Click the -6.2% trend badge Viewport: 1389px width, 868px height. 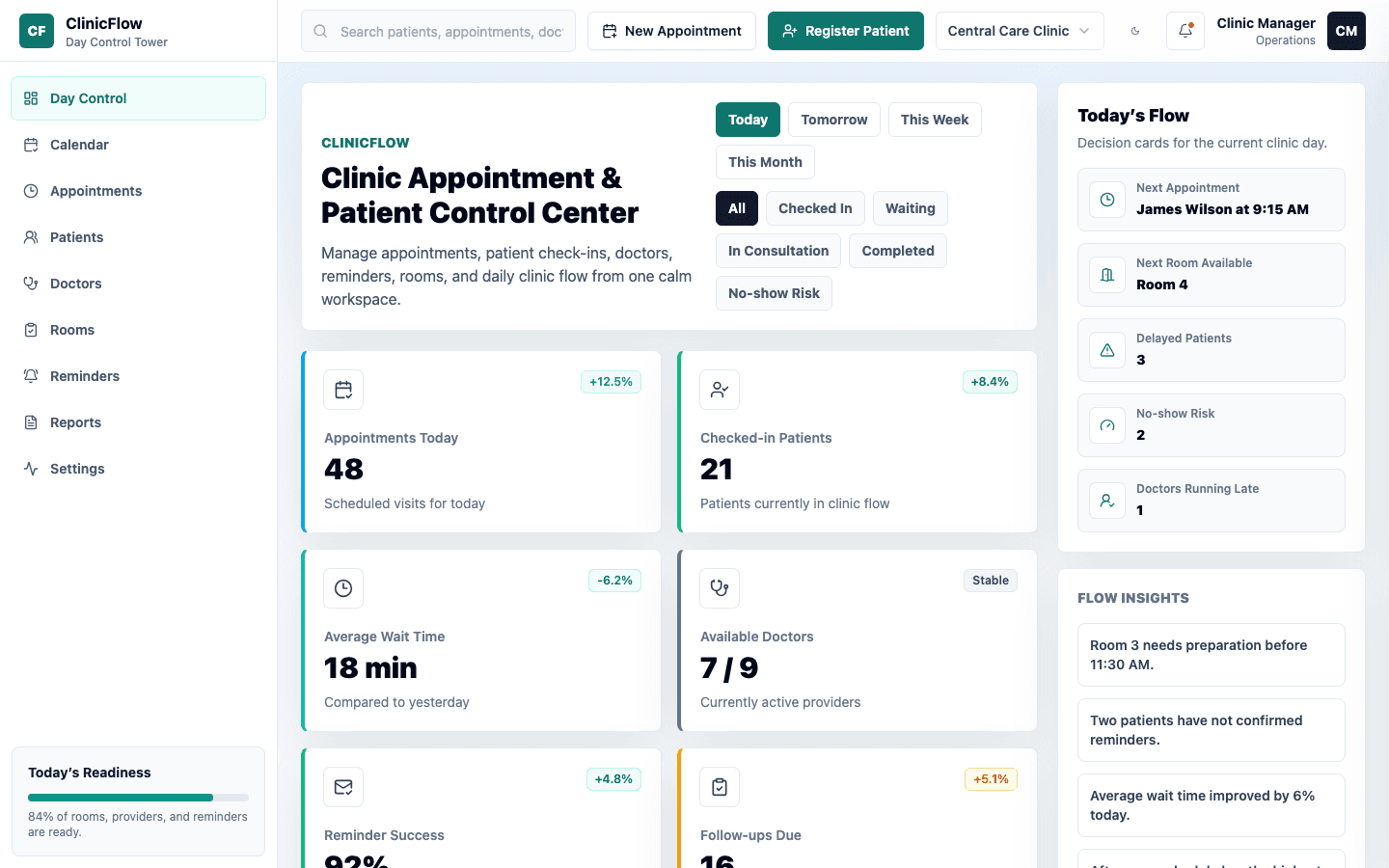click(615, 581)
